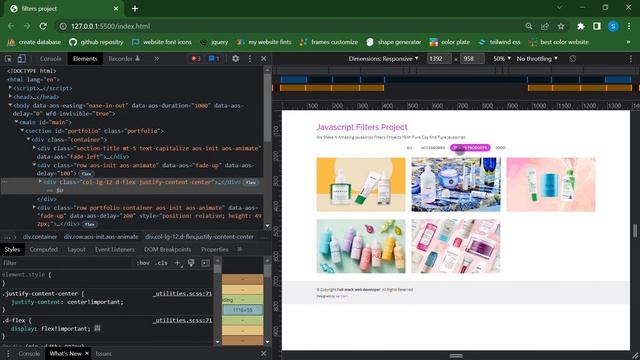Open flexbox editor icon beside display flex
This screenshot has width=640, height=360.
click(x=97, y=328)
